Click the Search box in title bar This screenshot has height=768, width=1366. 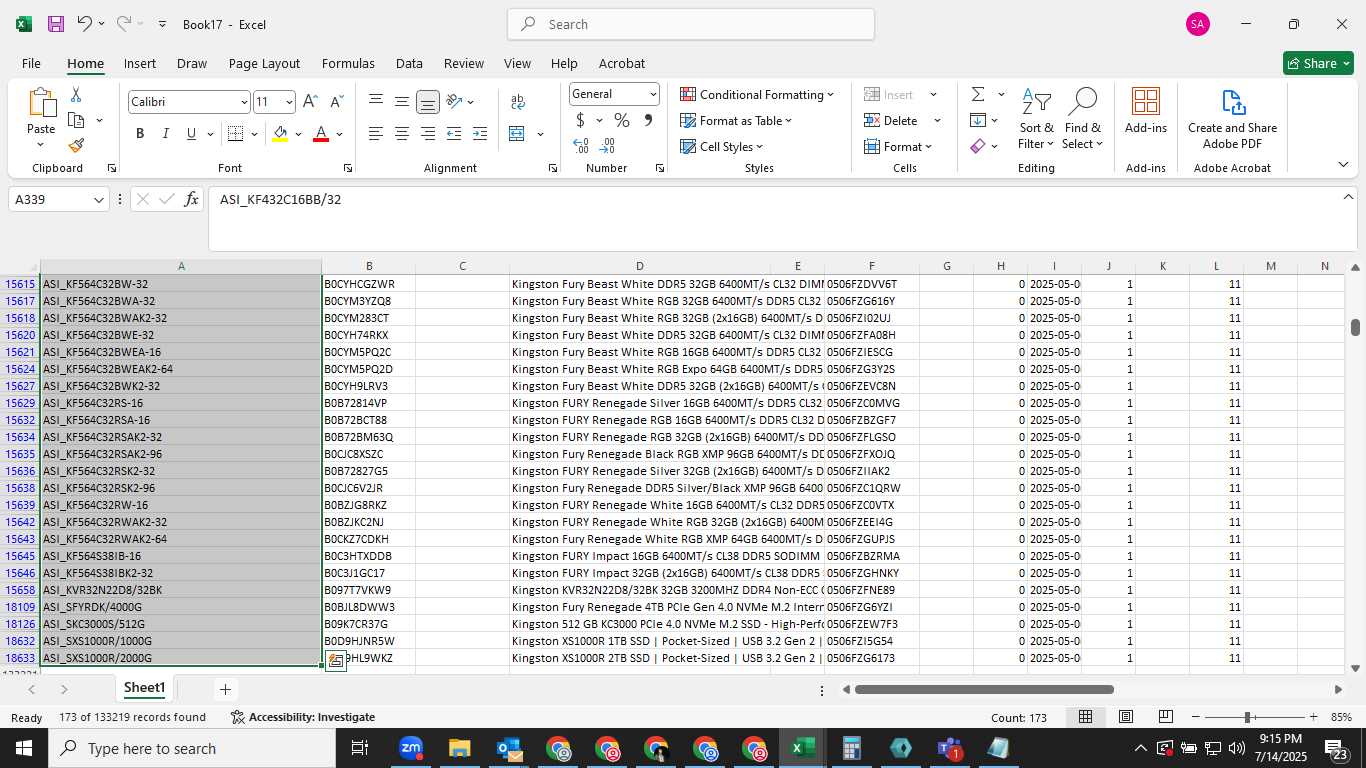691,24
